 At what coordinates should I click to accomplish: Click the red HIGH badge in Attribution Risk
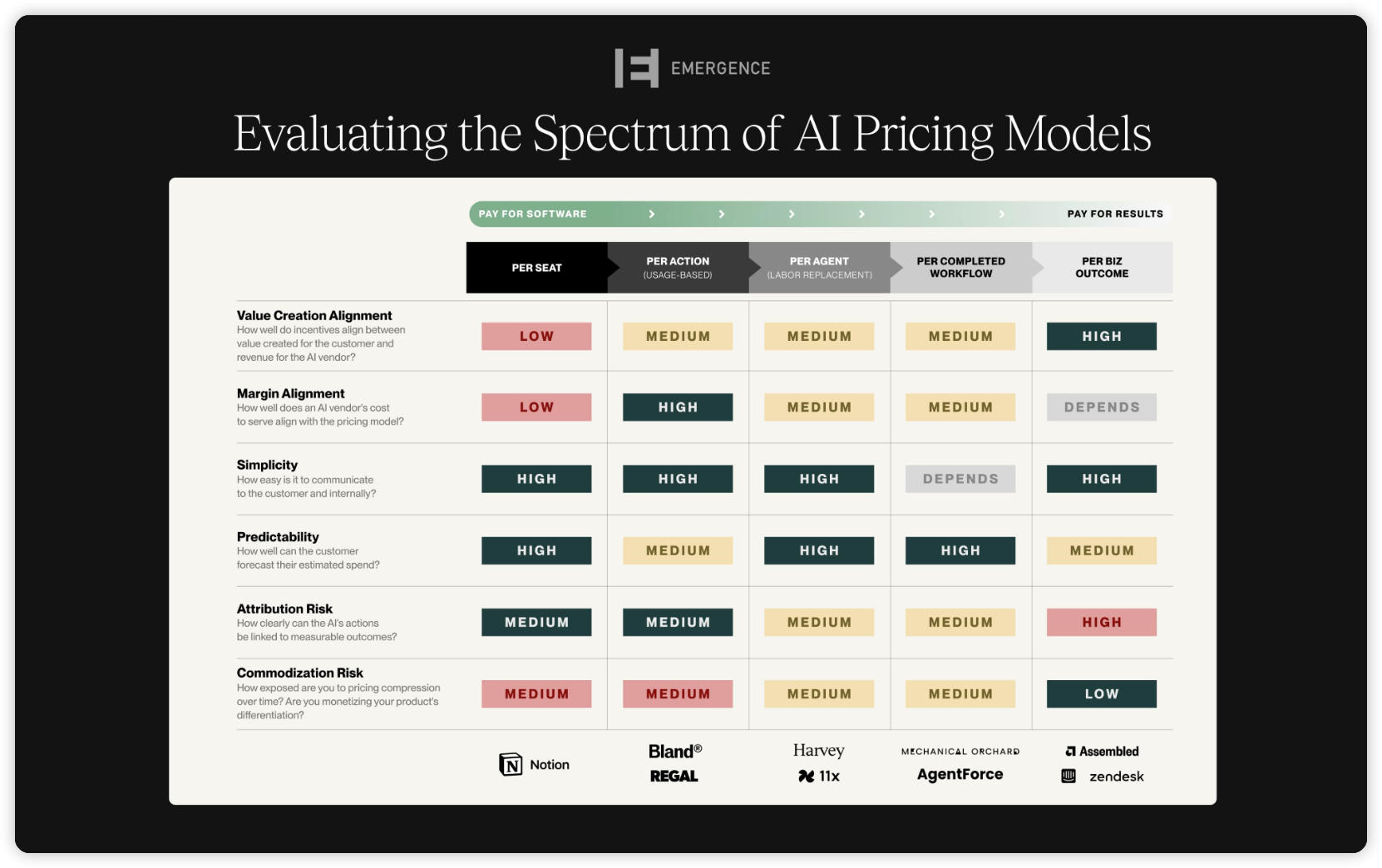[1102, 622]
